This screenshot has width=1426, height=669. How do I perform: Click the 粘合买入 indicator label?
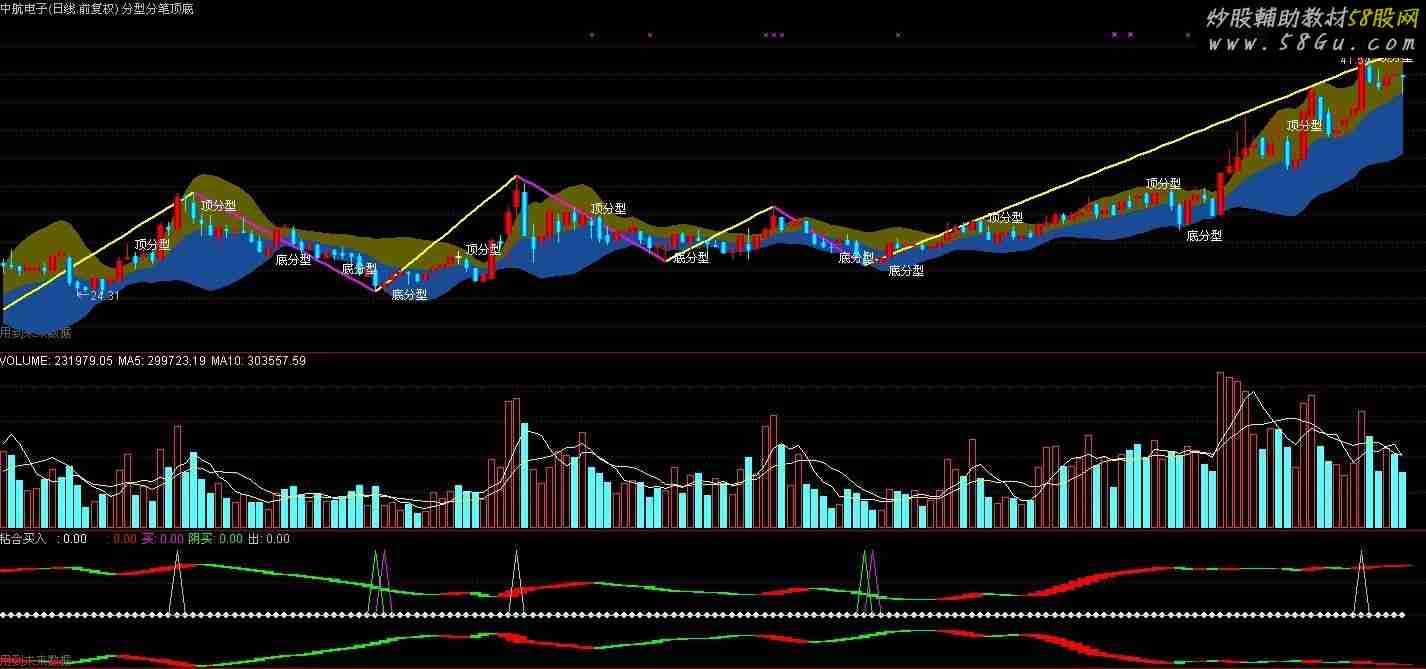coord(24,539)
